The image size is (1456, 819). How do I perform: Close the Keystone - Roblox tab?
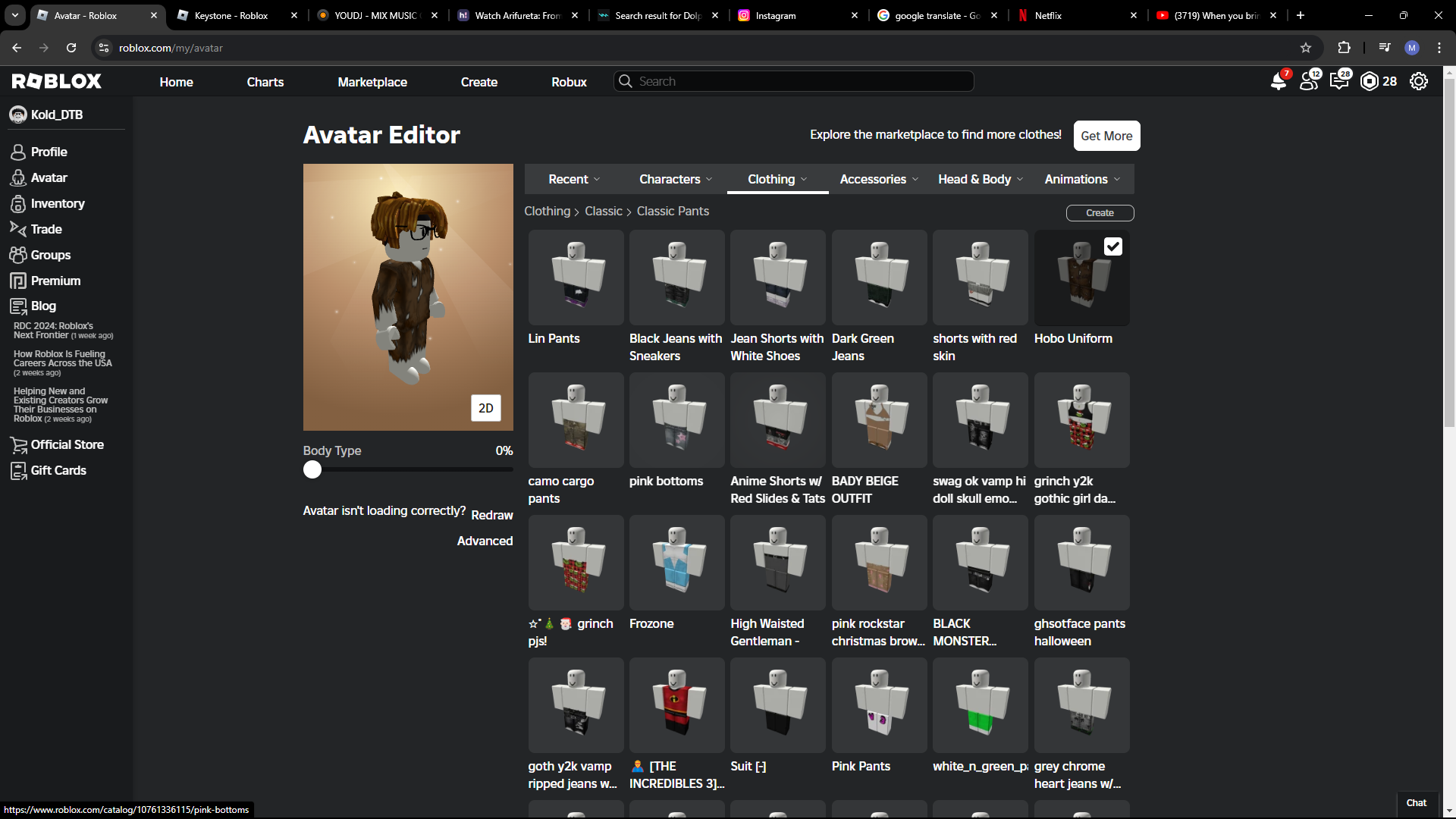click(294, 15)
